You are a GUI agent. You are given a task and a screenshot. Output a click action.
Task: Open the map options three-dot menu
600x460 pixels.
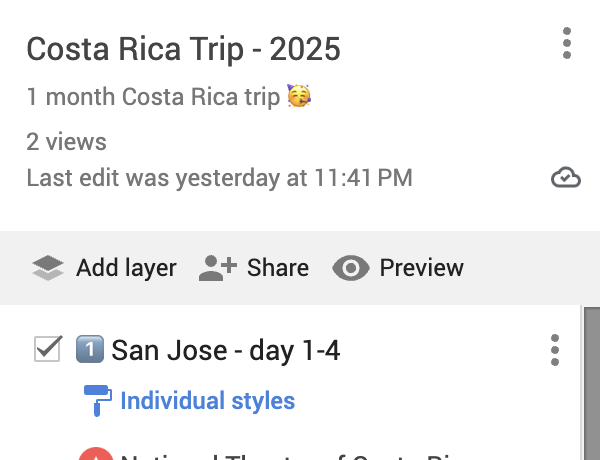coord(567,44)
